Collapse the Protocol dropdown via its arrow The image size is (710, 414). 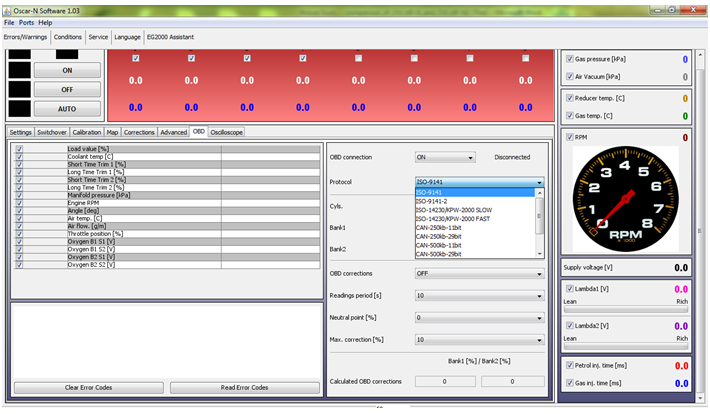pos(539,182)
